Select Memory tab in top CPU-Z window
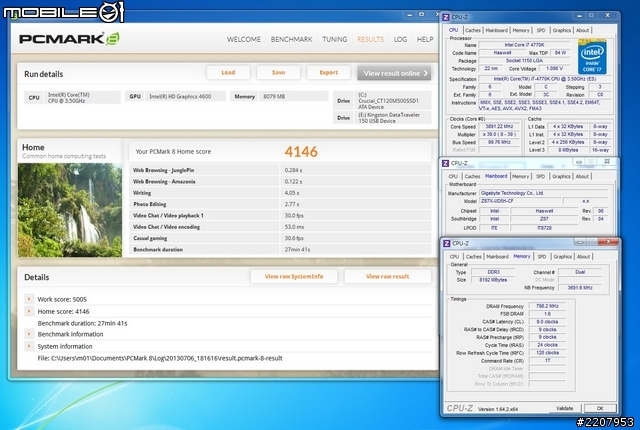 pyautogui.click(x=521, y=31)
